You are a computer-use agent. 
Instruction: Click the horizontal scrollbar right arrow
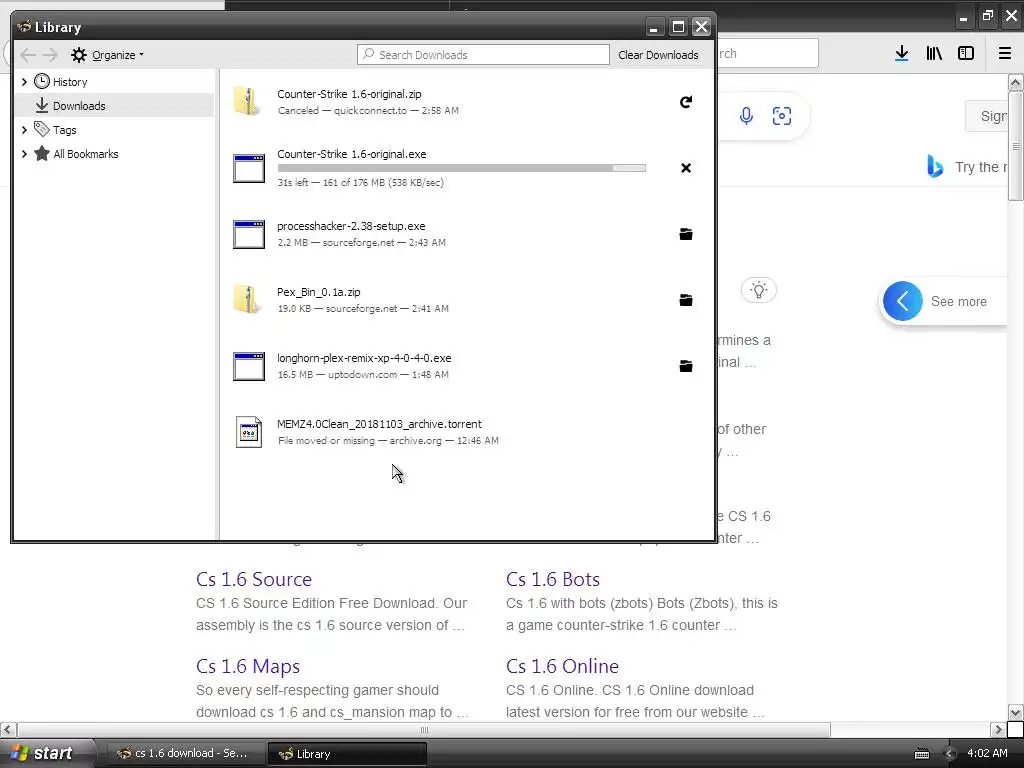point(998,729)
